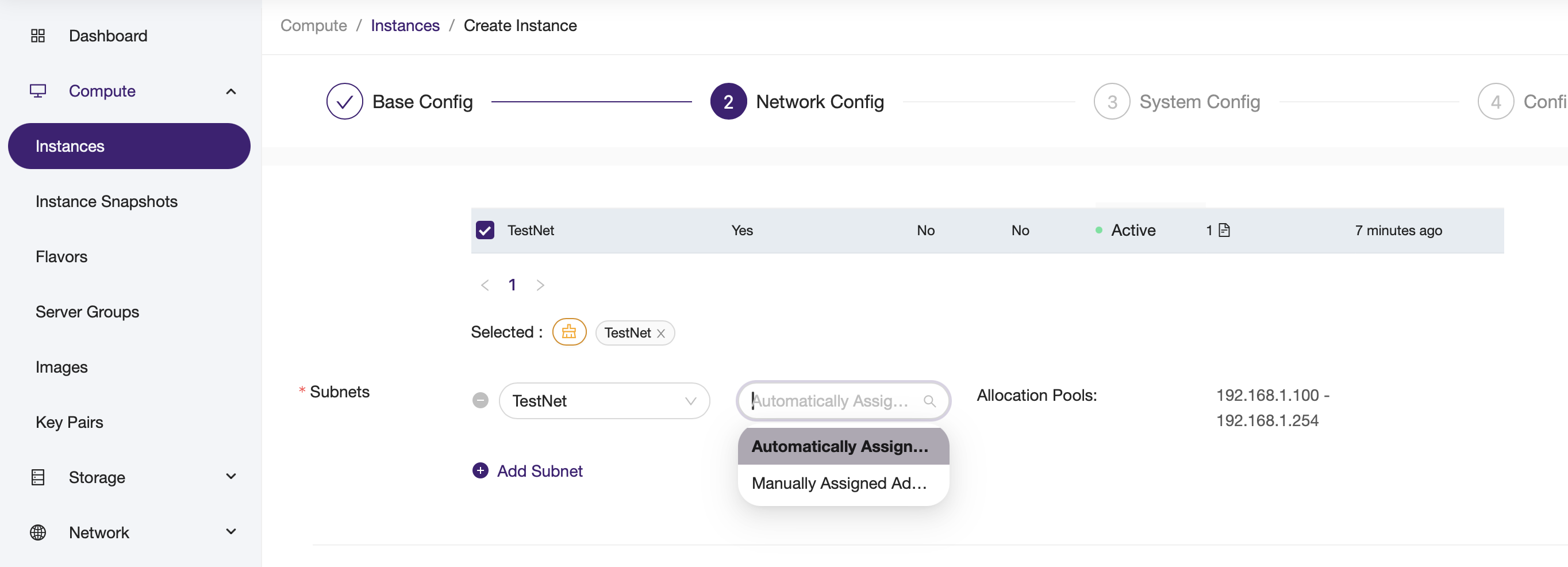
Task: Click the orange clear-selection broom icon
Action: (569, 332)
